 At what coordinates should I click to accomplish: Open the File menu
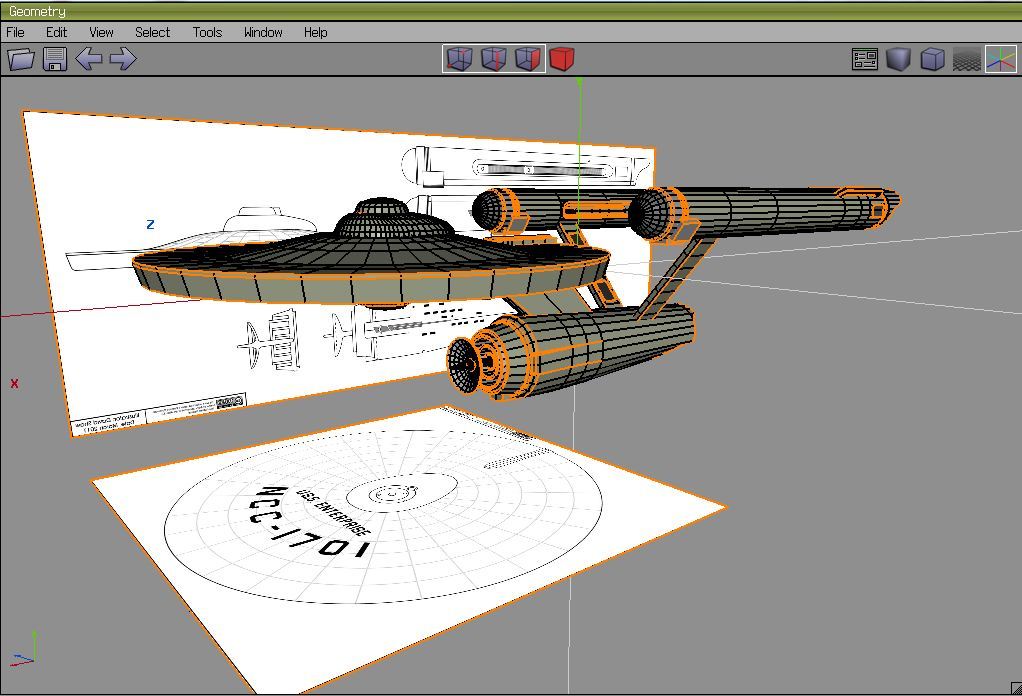[16, 32]
